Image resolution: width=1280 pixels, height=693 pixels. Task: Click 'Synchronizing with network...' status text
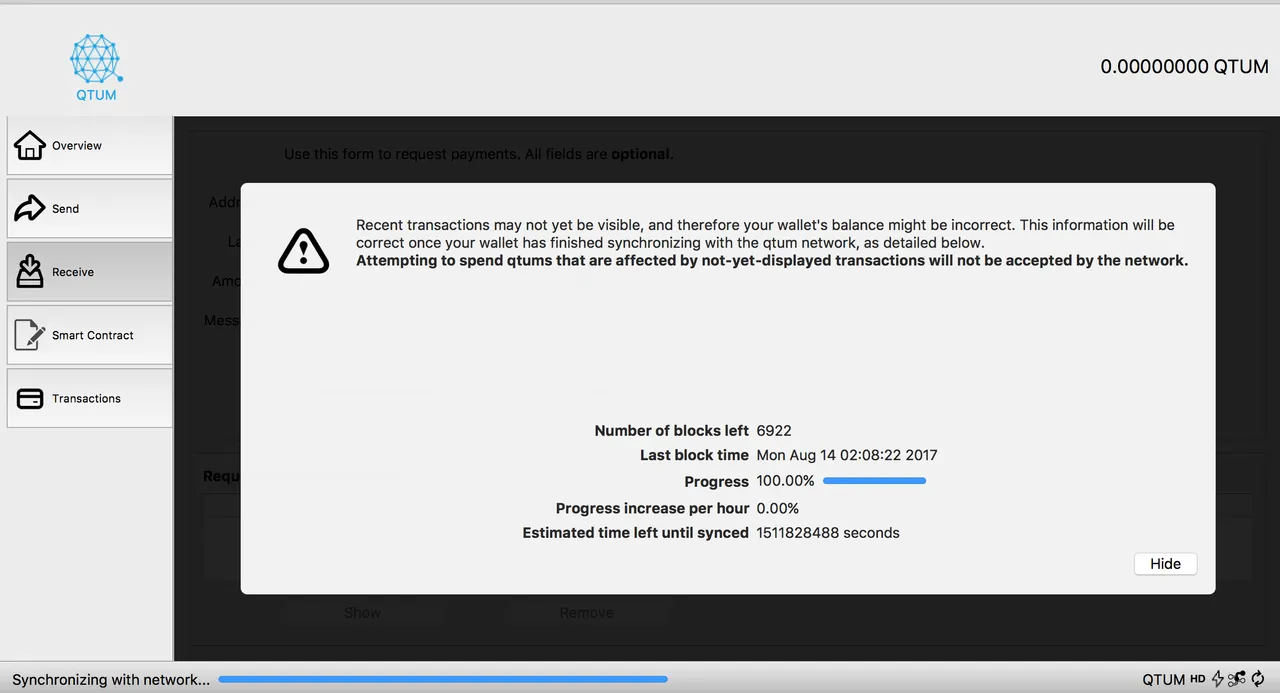tap(111, 679)
